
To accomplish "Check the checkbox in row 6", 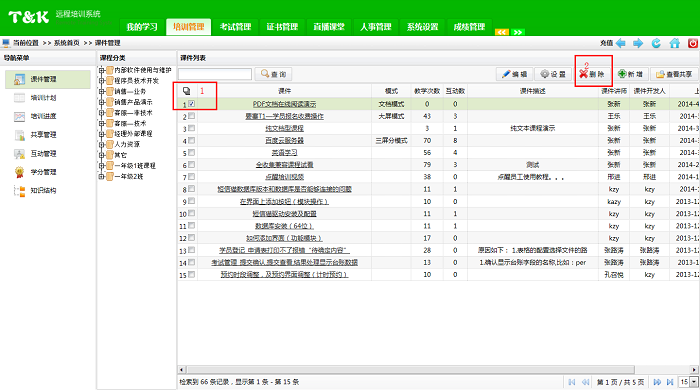I will (192, 165).
